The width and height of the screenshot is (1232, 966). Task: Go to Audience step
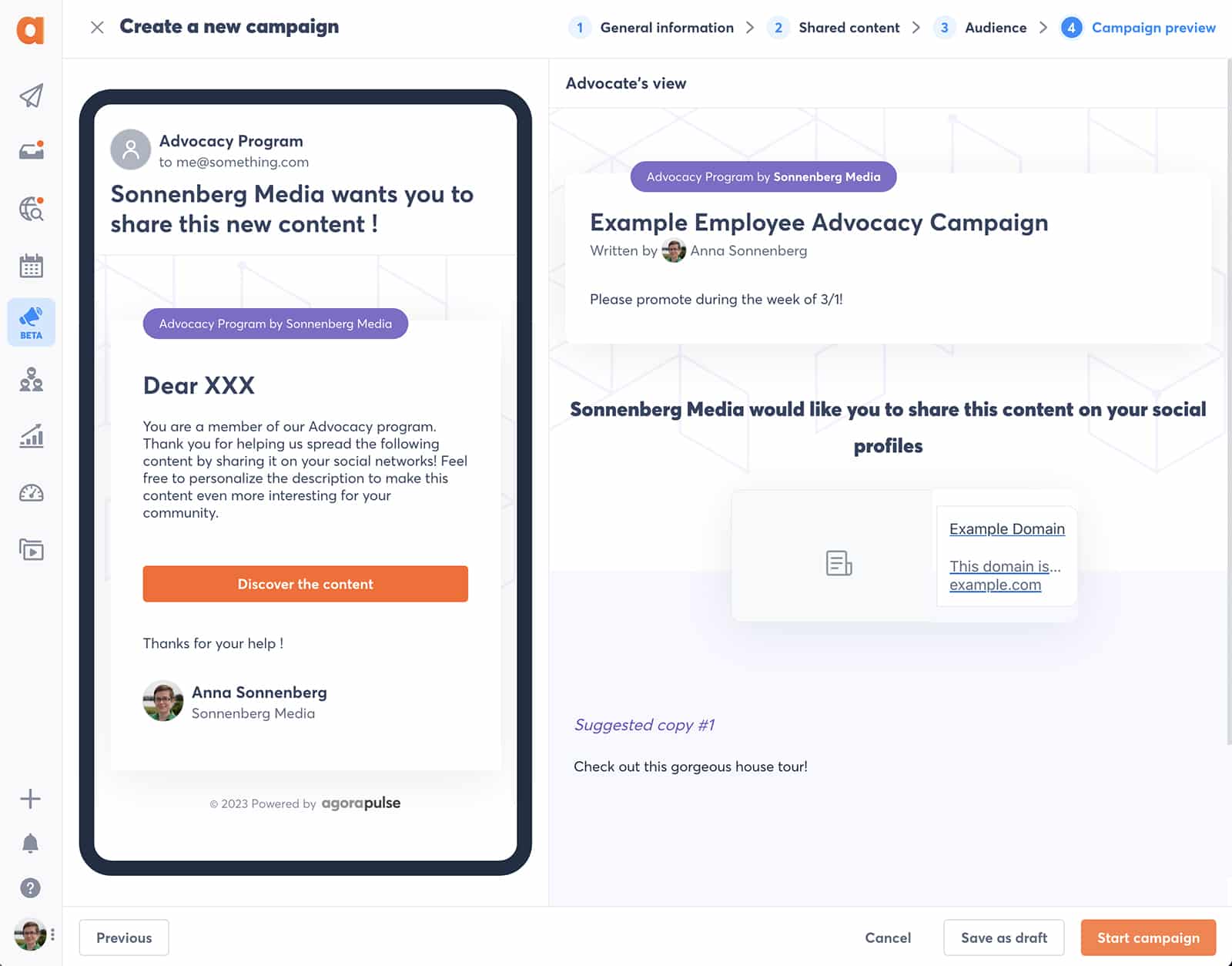pyautogui.click(x=995, y=28)
